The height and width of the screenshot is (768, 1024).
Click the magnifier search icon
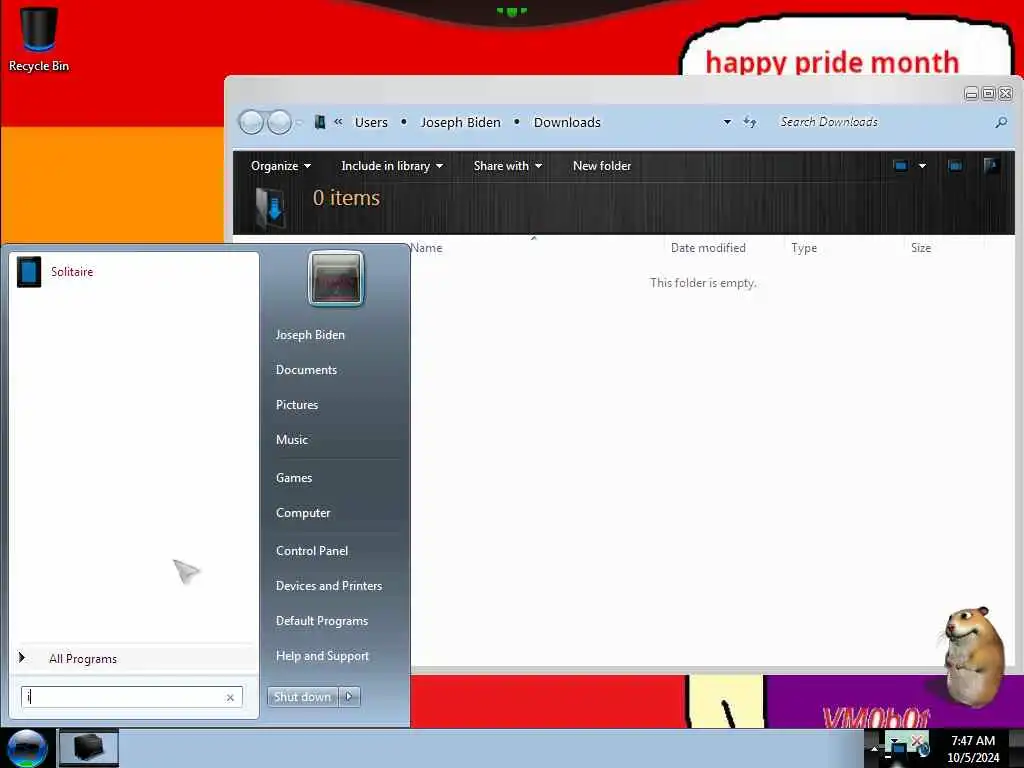click(x=1001, y=122)
